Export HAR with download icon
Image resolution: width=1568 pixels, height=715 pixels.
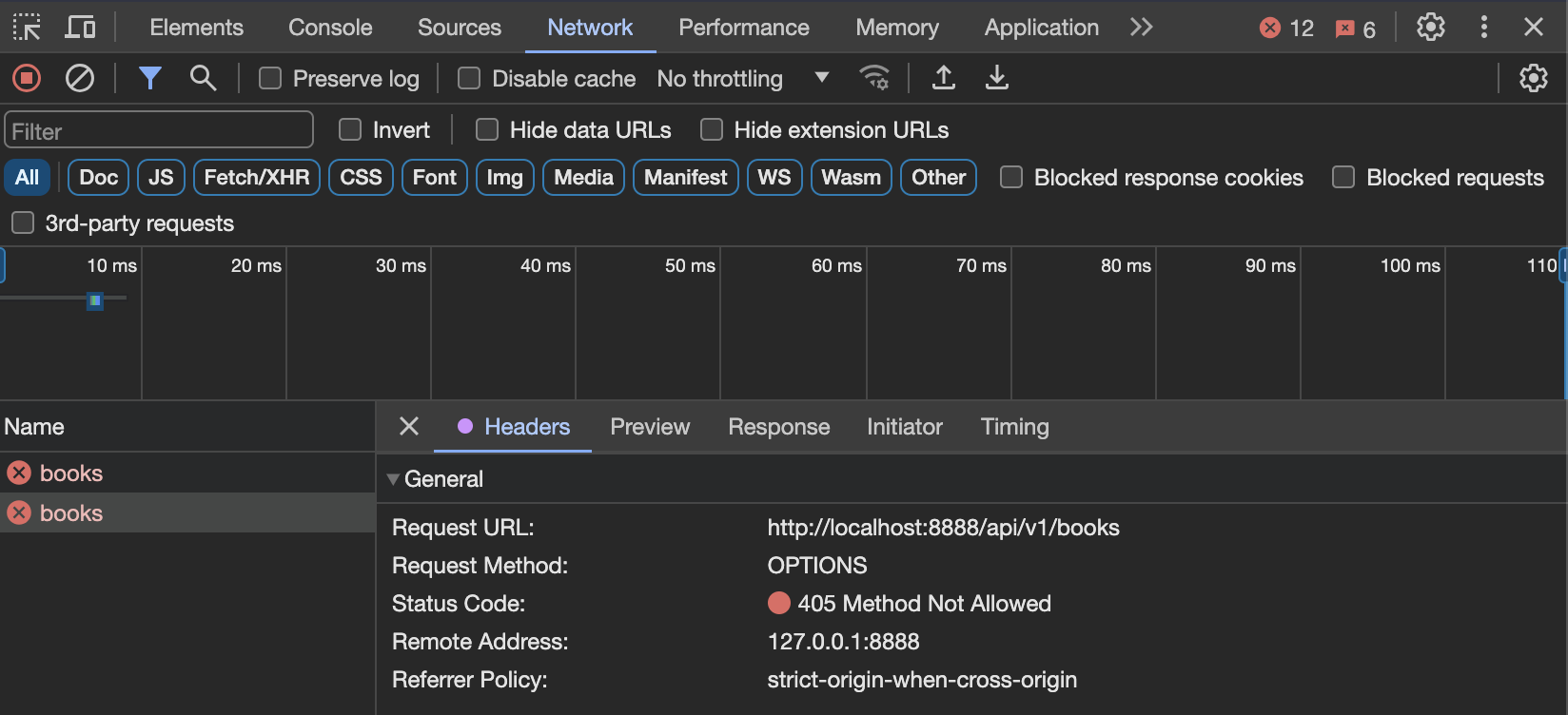pyautogui.click(x=997, y=78)
